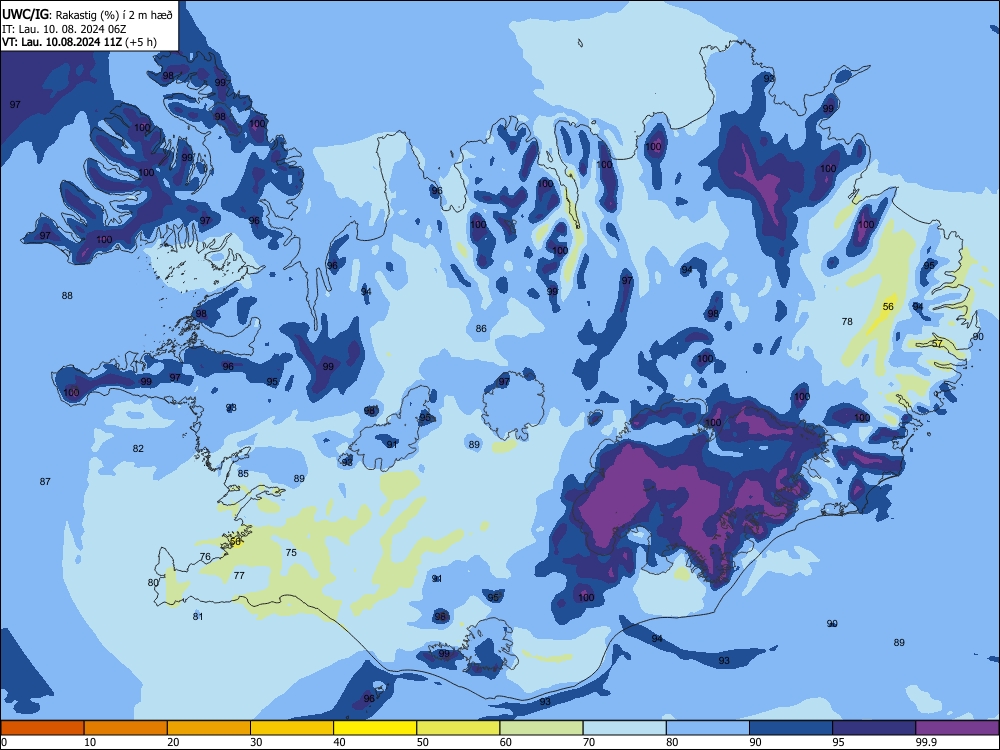Click the humidity value '87' on the map
The height and width of the screenshot is (750, 1000).
45,482
